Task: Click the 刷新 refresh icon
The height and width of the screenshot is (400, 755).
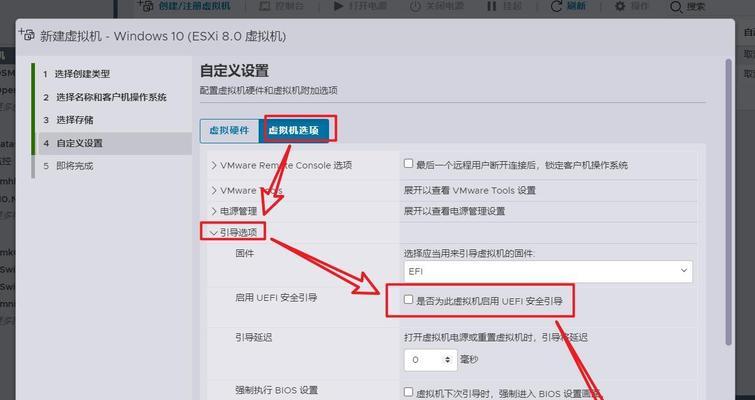Action: point(556,6)
